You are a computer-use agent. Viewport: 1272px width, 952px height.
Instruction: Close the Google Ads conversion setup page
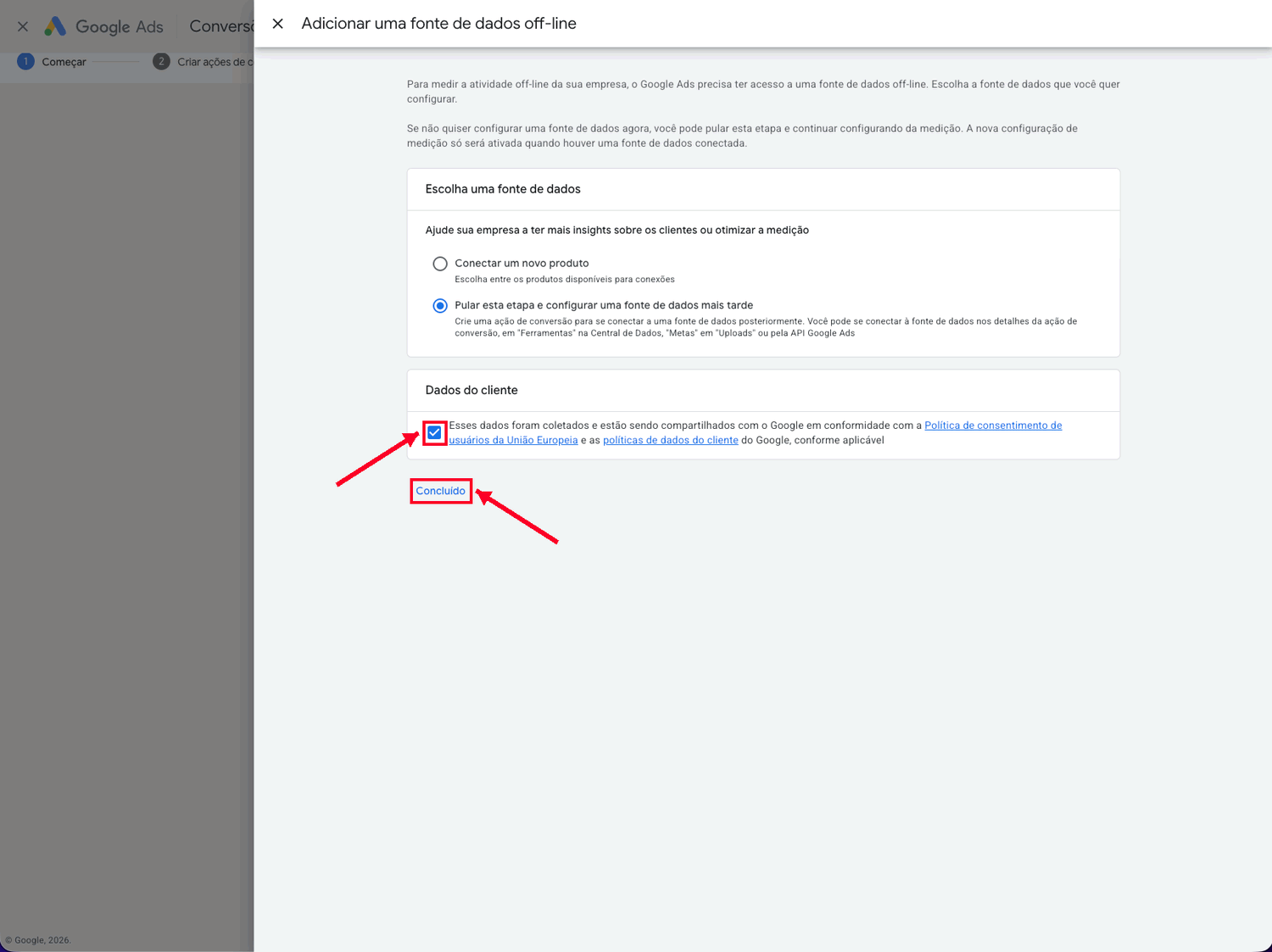click(x=23, y=26)
